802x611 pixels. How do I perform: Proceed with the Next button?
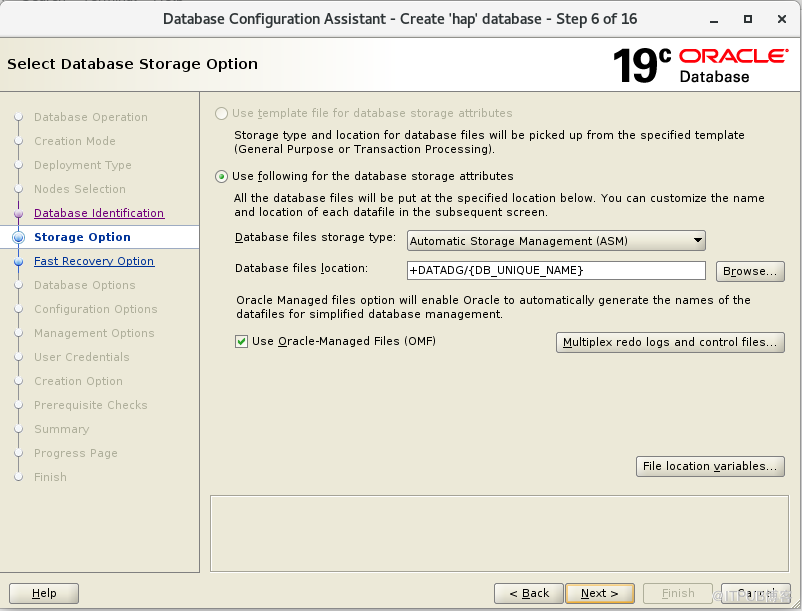tap(600, 593)
